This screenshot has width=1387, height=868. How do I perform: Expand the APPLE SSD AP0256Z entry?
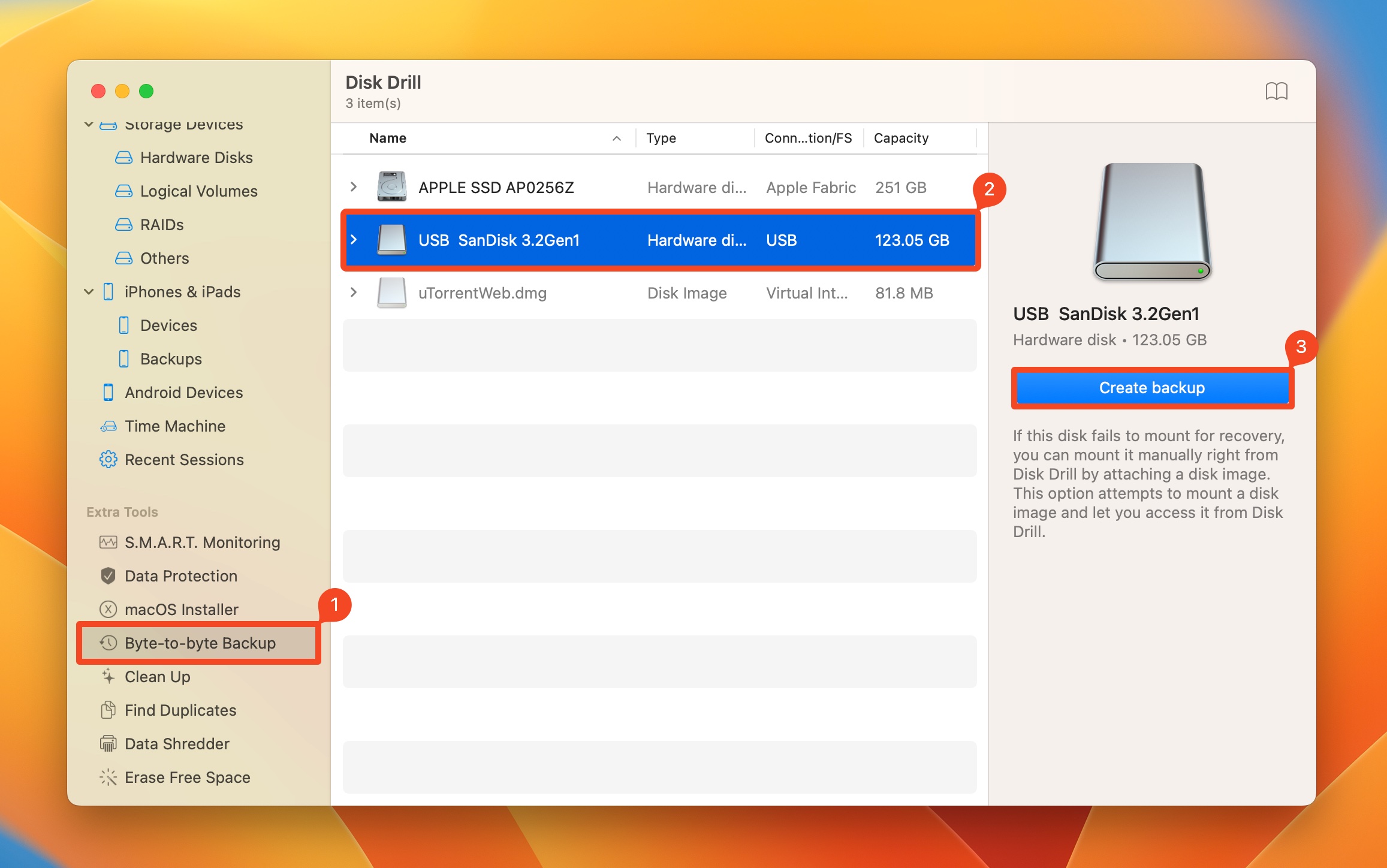click(353, 186)
